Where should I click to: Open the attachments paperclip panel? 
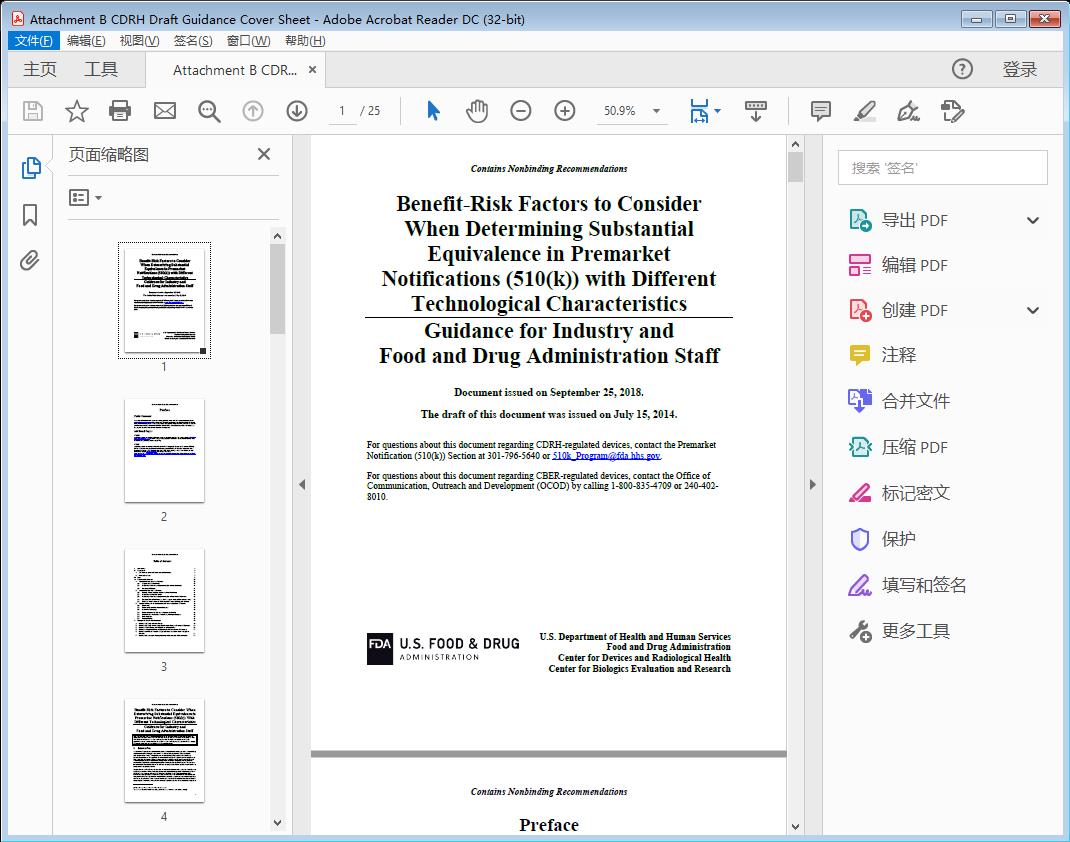(x=30, y=261)
